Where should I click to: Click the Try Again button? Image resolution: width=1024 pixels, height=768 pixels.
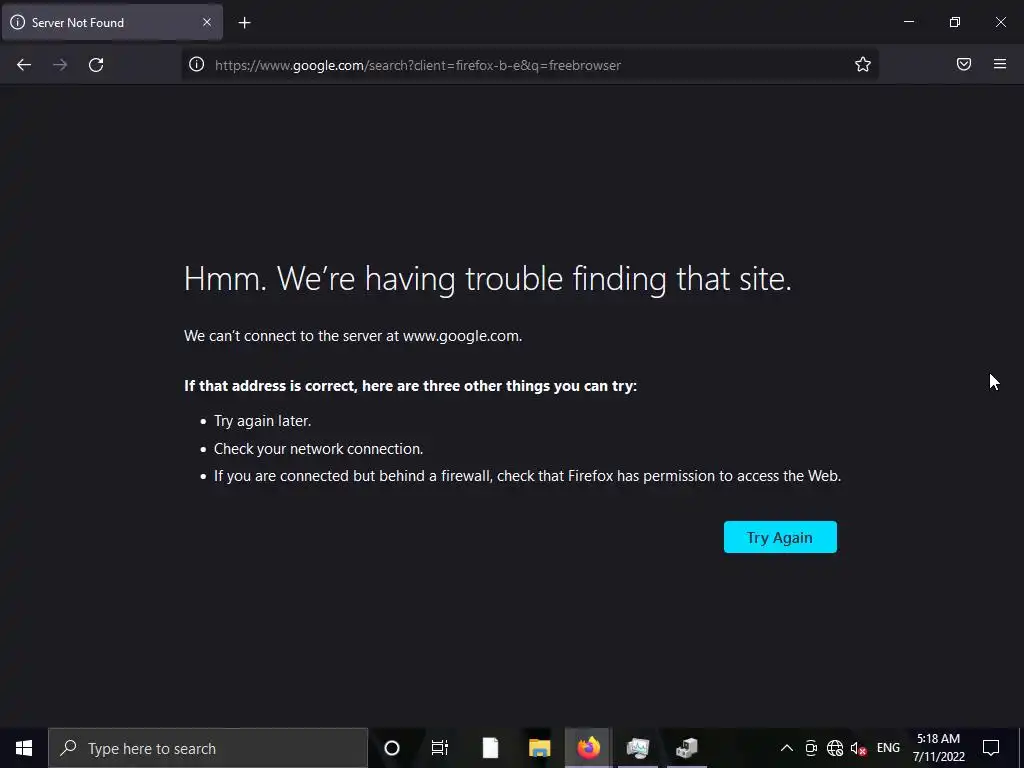tap(780, 537)
